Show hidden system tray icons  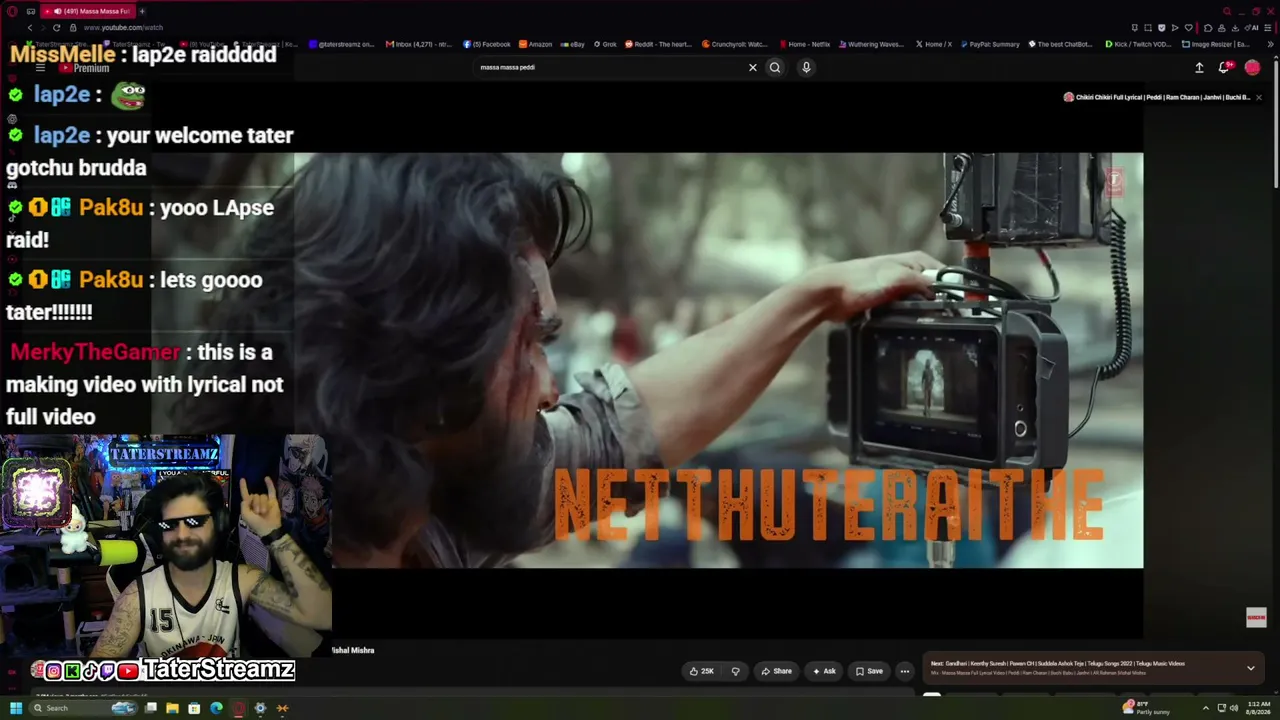1205,708
